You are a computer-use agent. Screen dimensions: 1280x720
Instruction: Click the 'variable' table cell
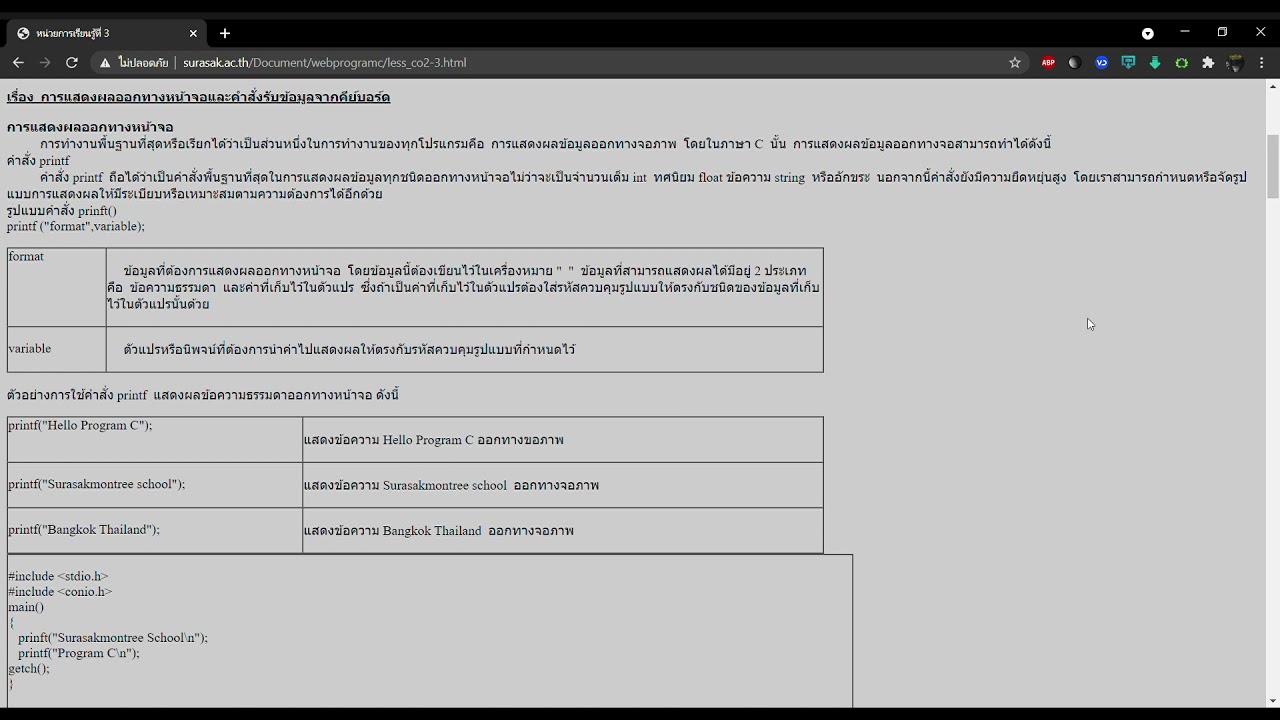point(57,349)
